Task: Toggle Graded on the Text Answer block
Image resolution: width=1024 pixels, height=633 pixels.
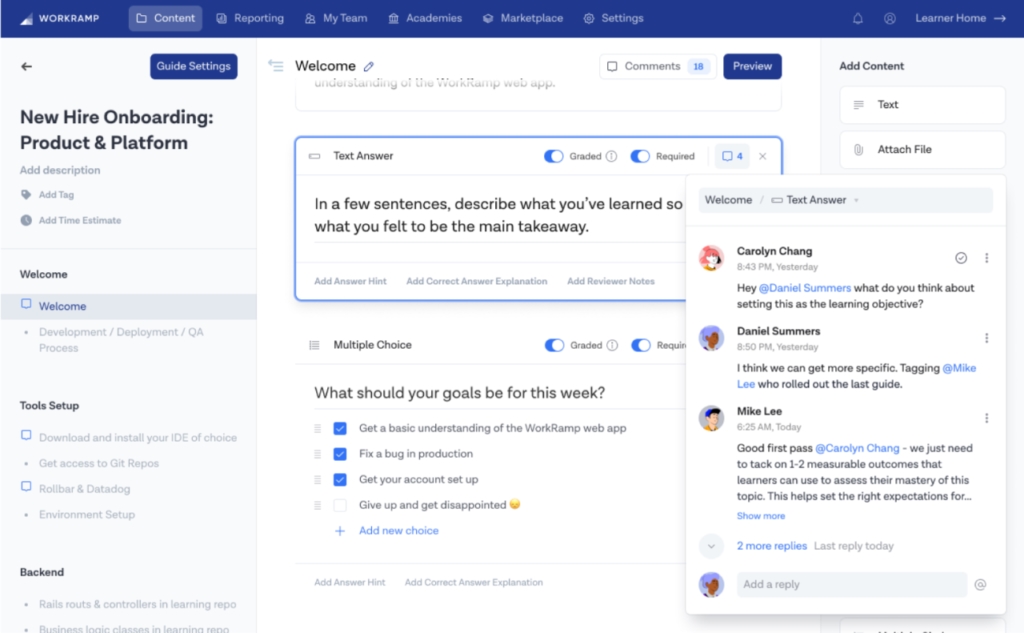Action: click(553, 156)
